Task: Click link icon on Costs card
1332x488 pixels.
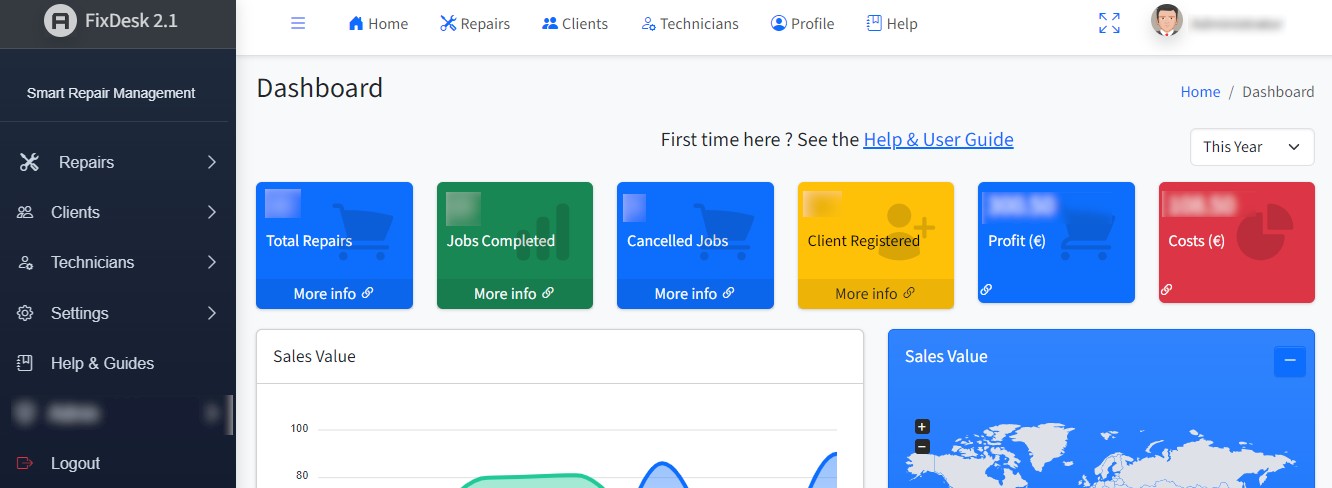Action: click(1166, 290)
